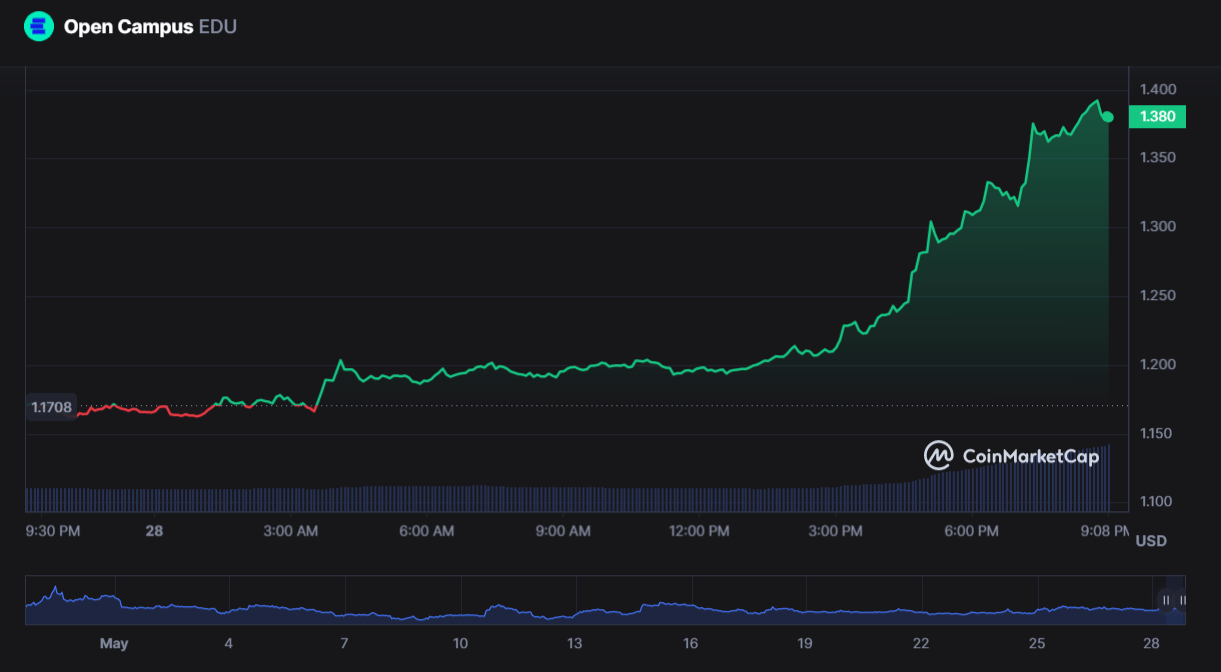This screenshot has height=672, width=1221.
Task: Click the 9:30 PM time axis label
Action: click(53, 531)
